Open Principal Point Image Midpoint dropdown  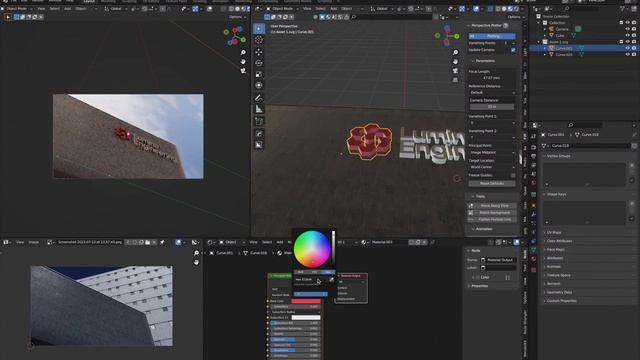click(x=492, y=152)
